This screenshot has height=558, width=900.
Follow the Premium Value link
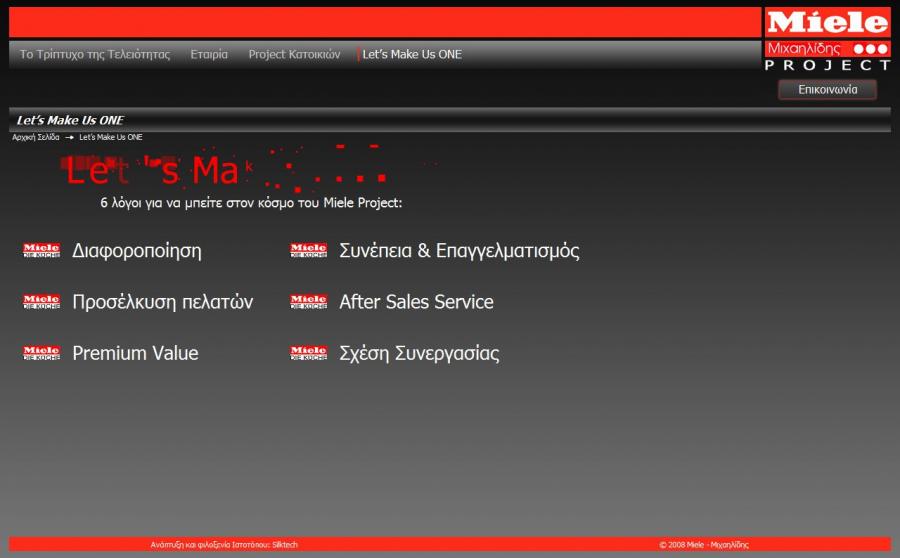[135, 353]
